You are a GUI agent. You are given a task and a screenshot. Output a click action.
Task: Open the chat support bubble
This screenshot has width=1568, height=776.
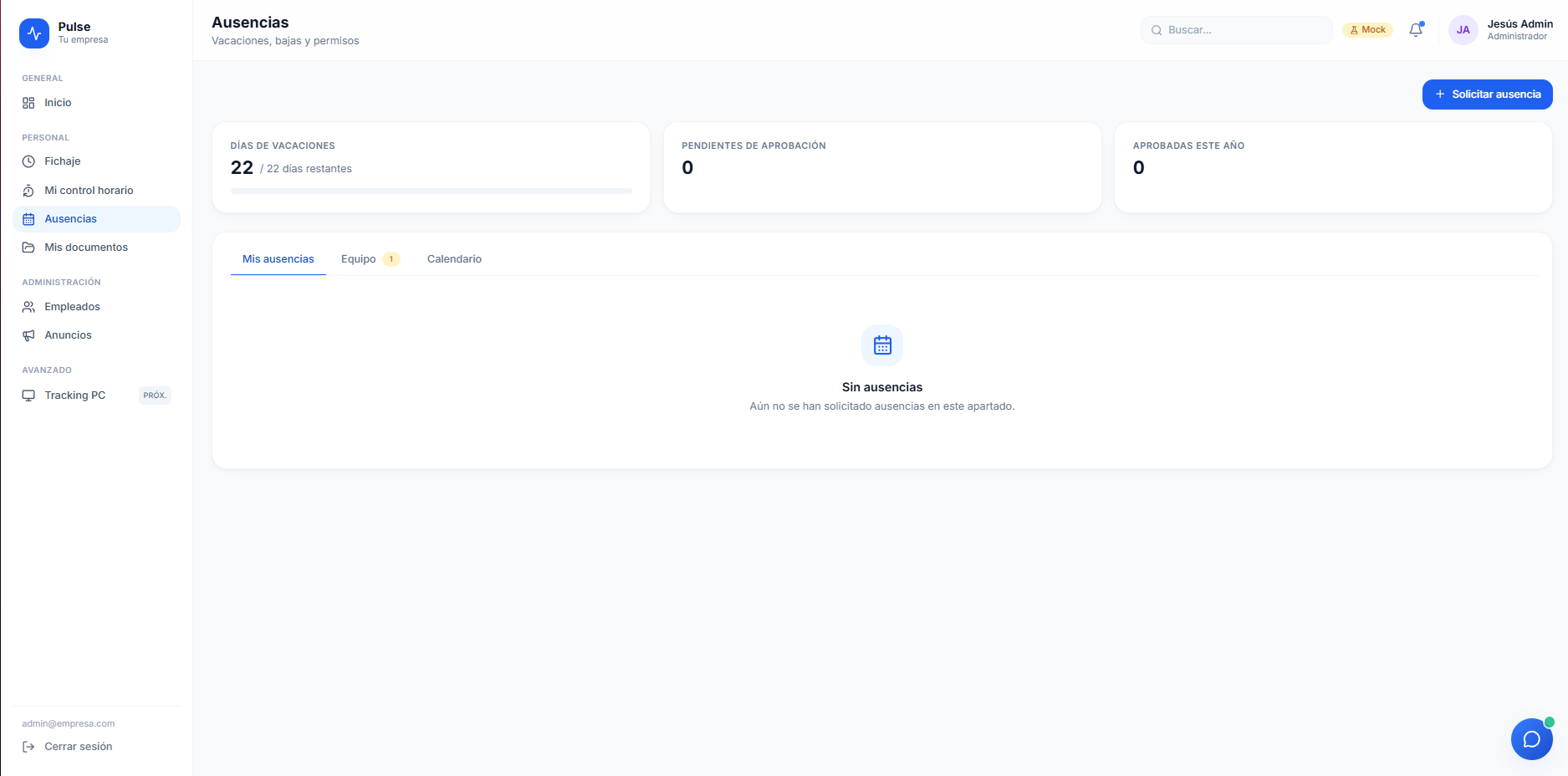pos(1532,739)
